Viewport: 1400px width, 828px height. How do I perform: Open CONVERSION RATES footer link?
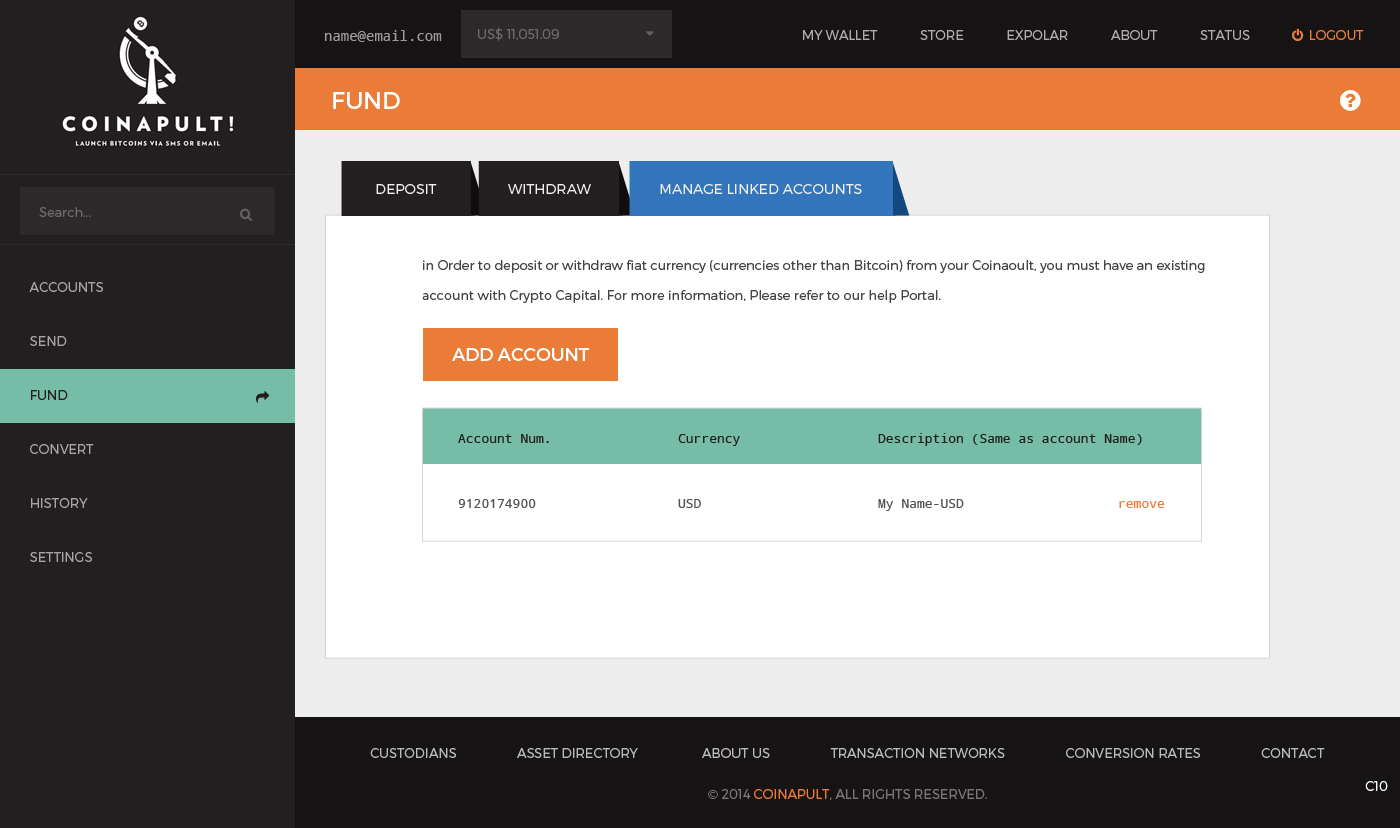coord(1133,753)
